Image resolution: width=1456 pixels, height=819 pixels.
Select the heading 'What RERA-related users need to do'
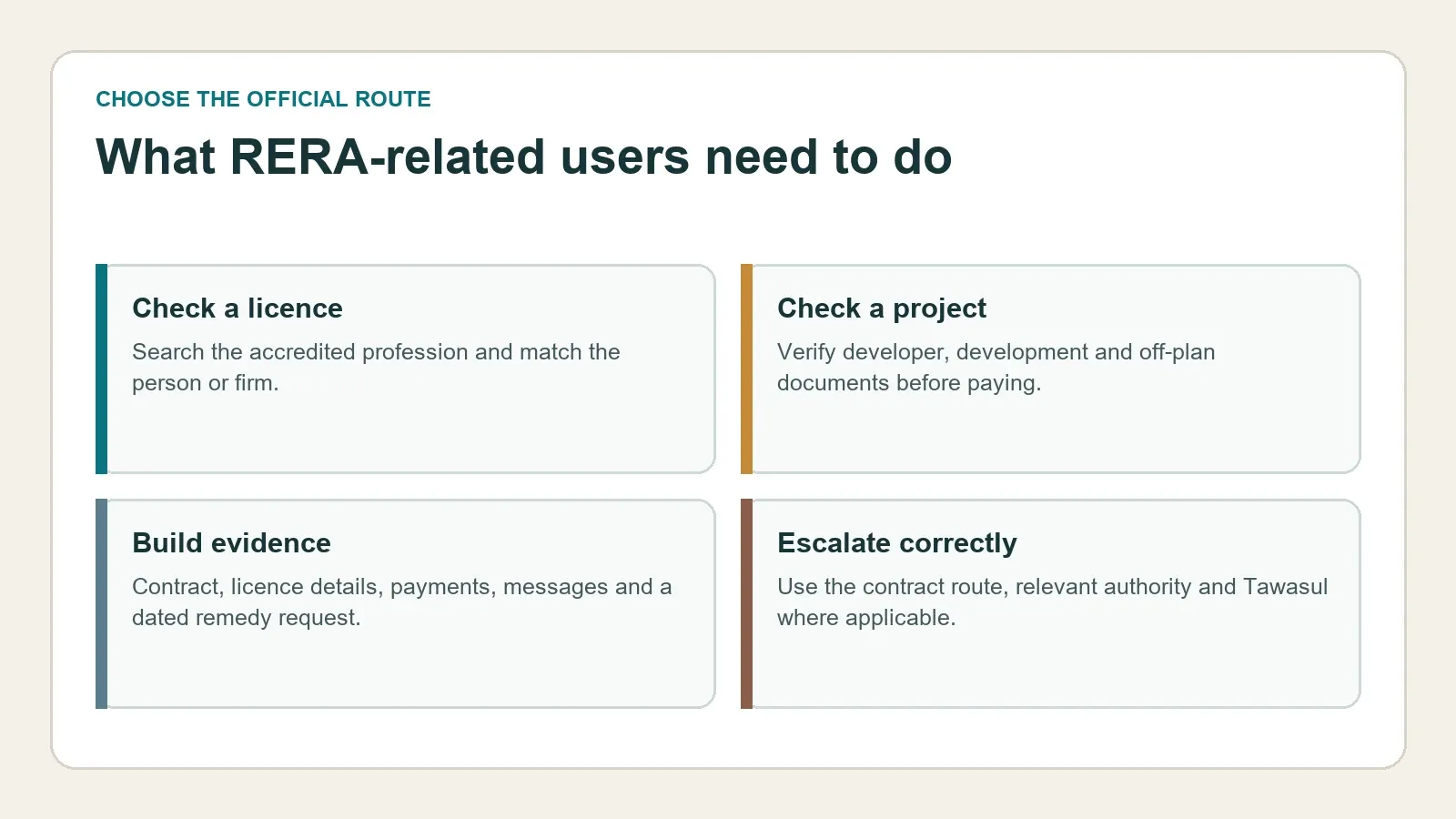tap(523, 157)
